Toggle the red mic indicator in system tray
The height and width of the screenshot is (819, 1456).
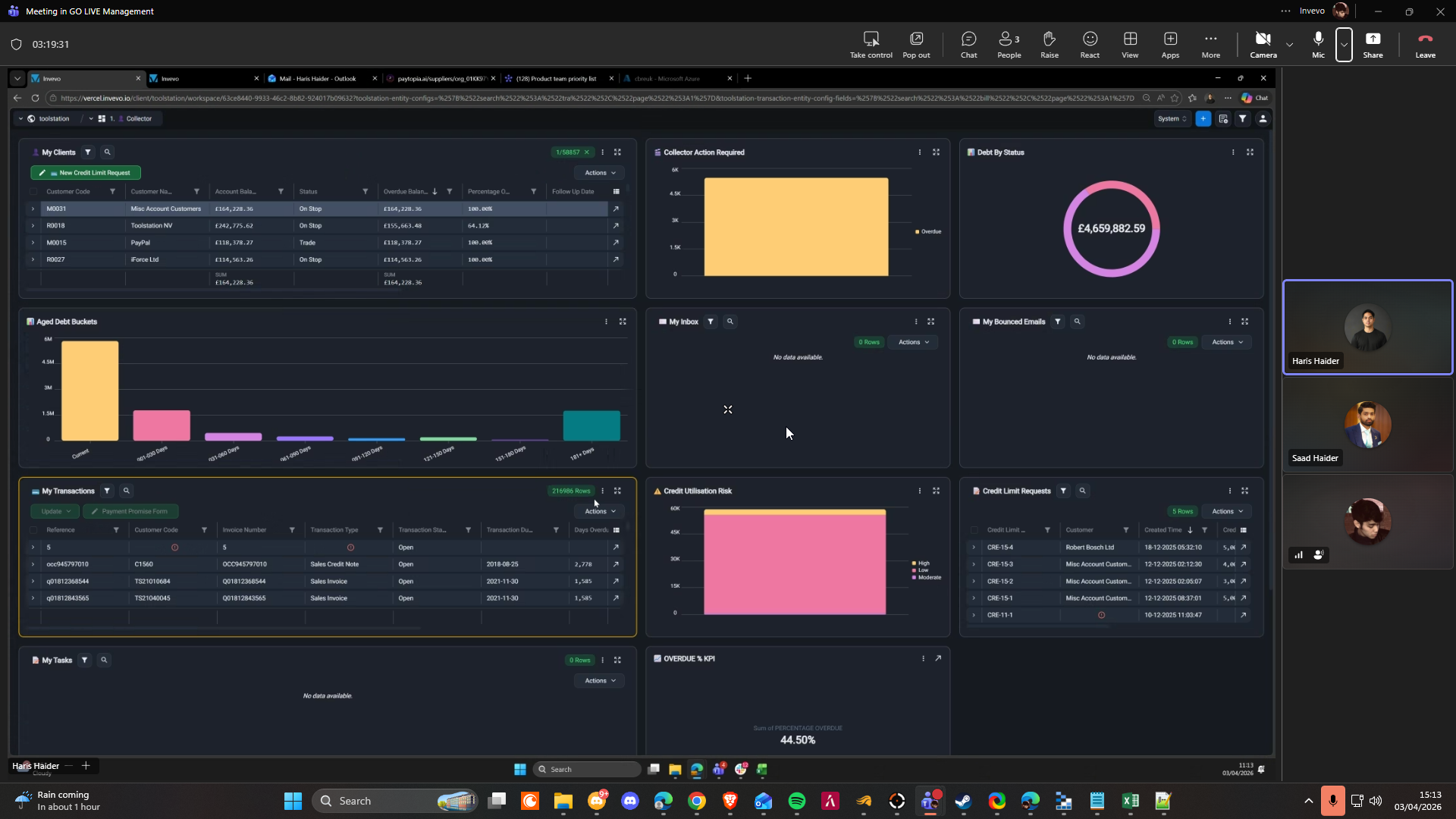click(1332, 801)
